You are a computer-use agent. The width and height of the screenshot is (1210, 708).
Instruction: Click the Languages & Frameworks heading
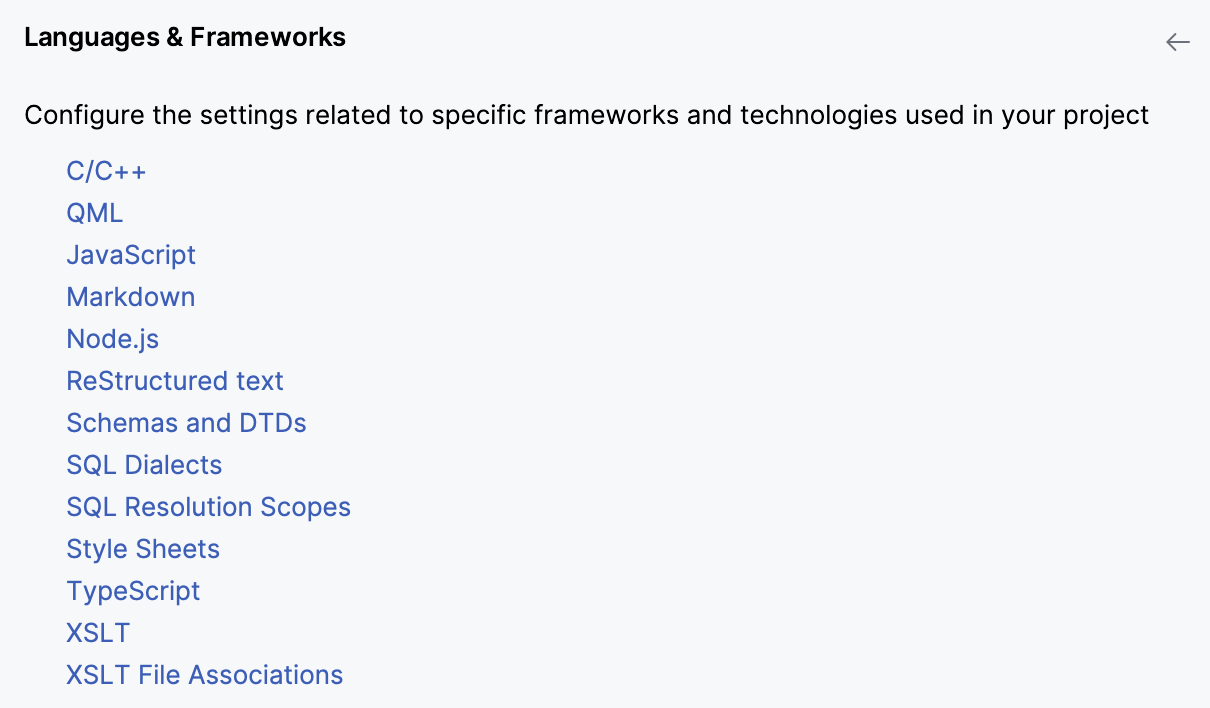pyautogui.click(x=185, y=37)
